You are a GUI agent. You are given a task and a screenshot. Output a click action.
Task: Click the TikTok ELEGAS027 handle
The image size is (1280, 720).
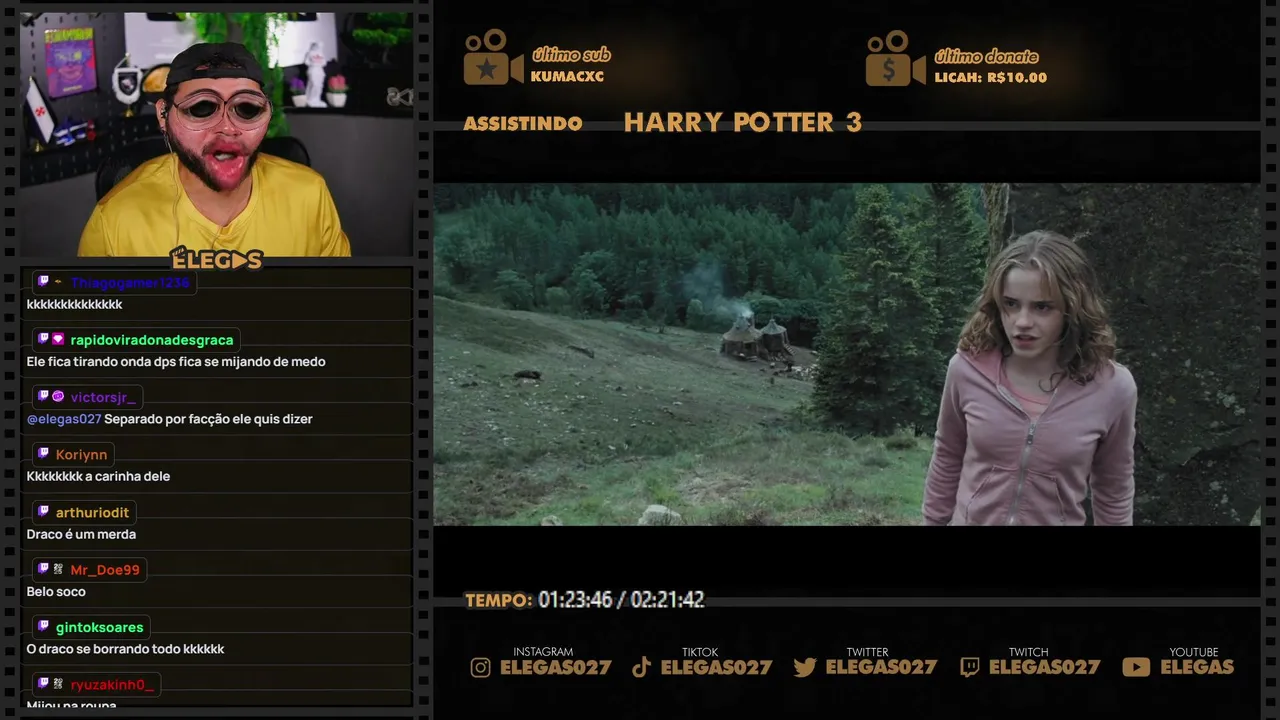716,667
